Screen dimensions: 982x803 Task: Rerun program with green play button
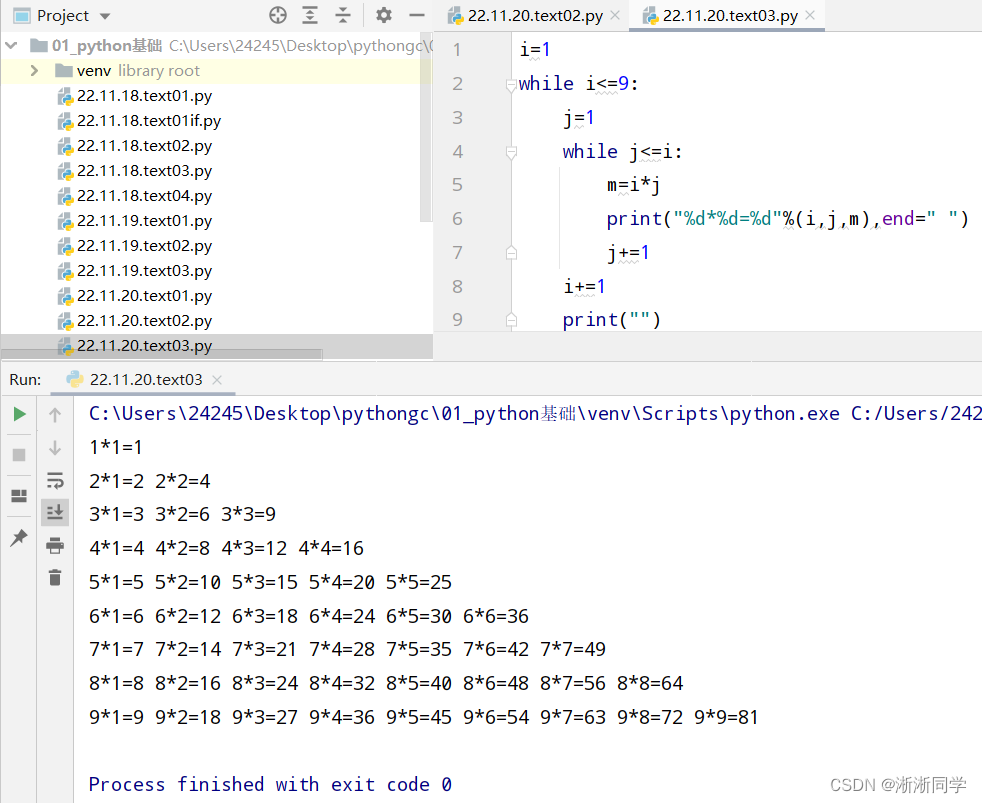[x=19, y=414]
